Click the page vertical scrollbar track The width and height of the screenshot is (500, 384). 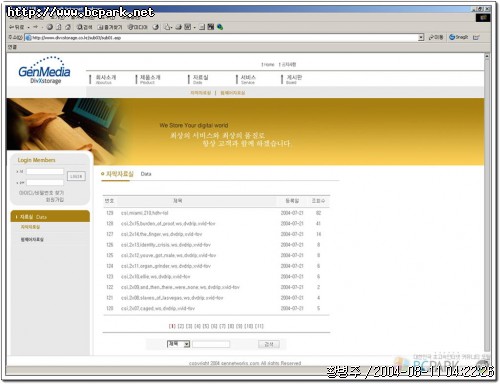[x=487, y=205]
